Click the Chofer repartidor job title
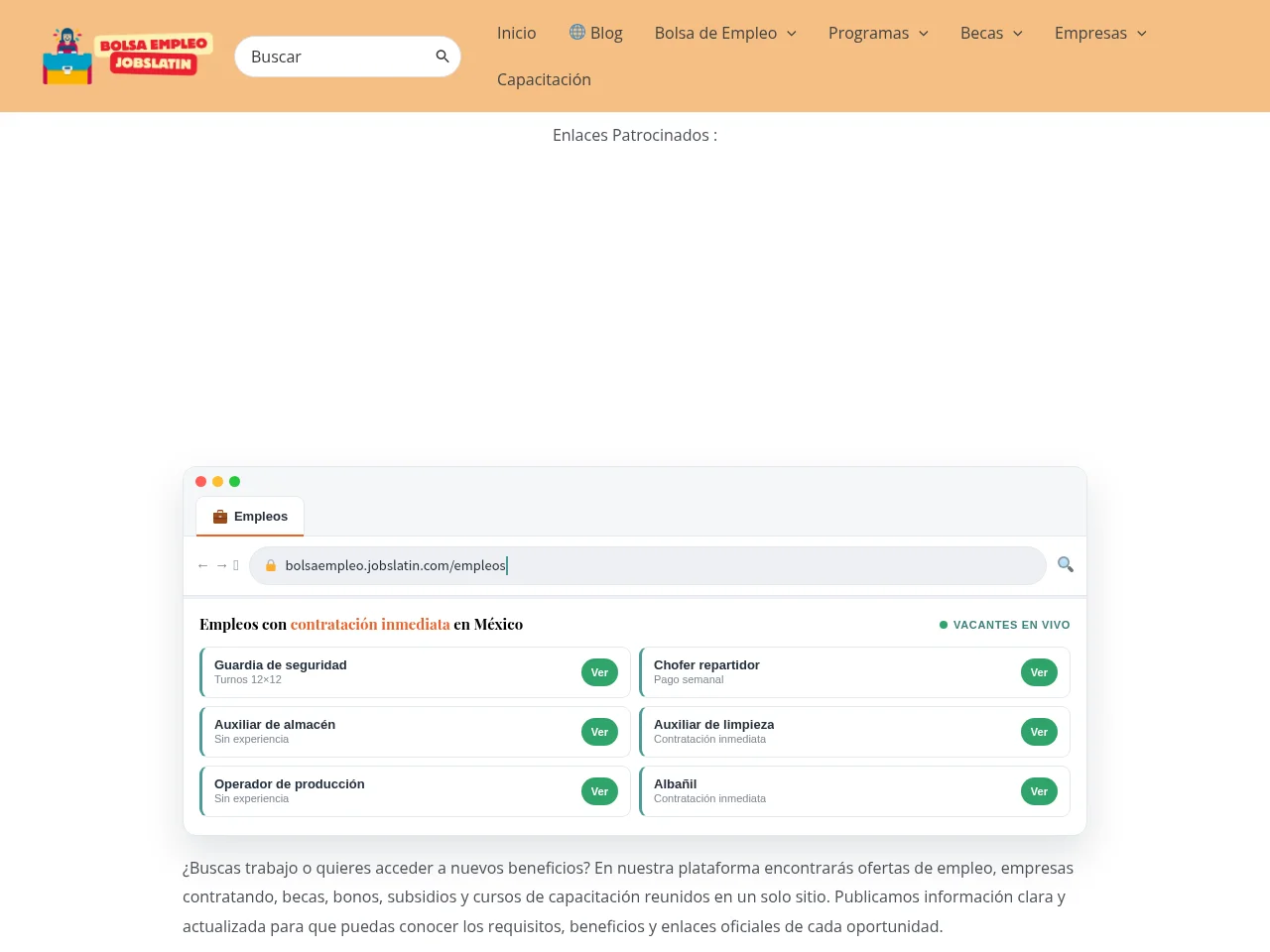Viewport: 1270px width, 952px height. pyautogui.click(x=706, y=665)
